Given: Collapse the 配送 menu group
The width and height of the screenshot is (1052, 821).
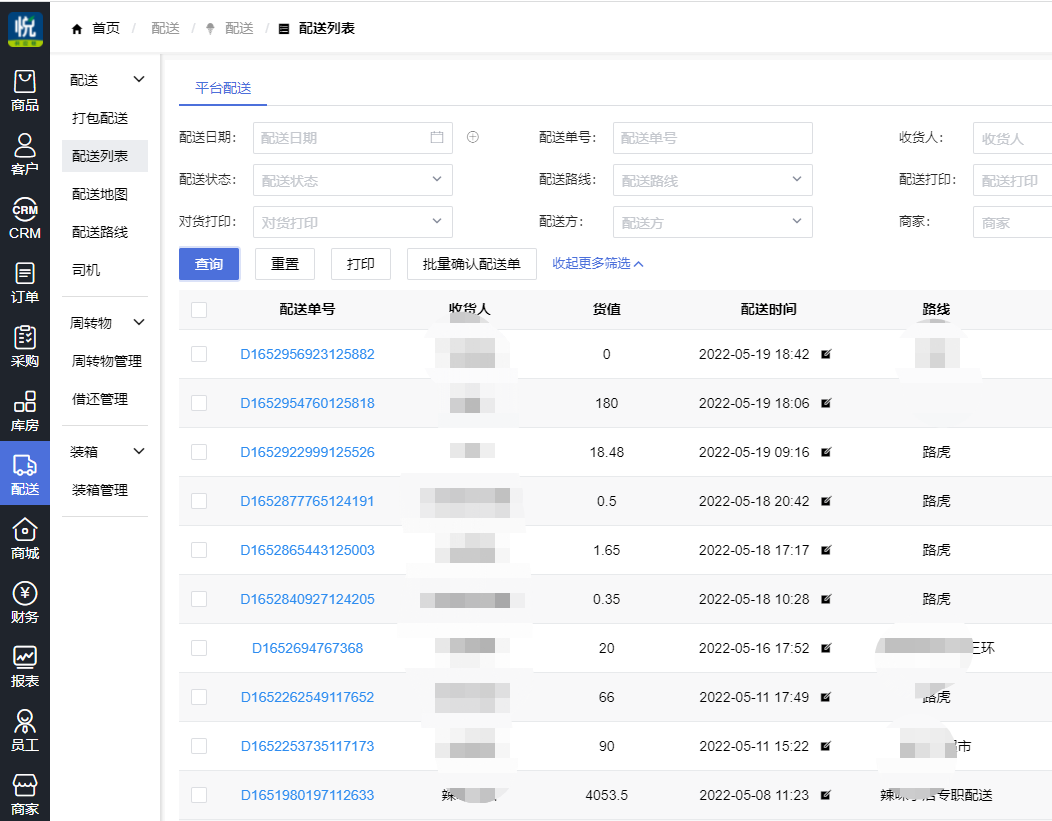Looking at the screenshot, I should [x=139, y=79].
